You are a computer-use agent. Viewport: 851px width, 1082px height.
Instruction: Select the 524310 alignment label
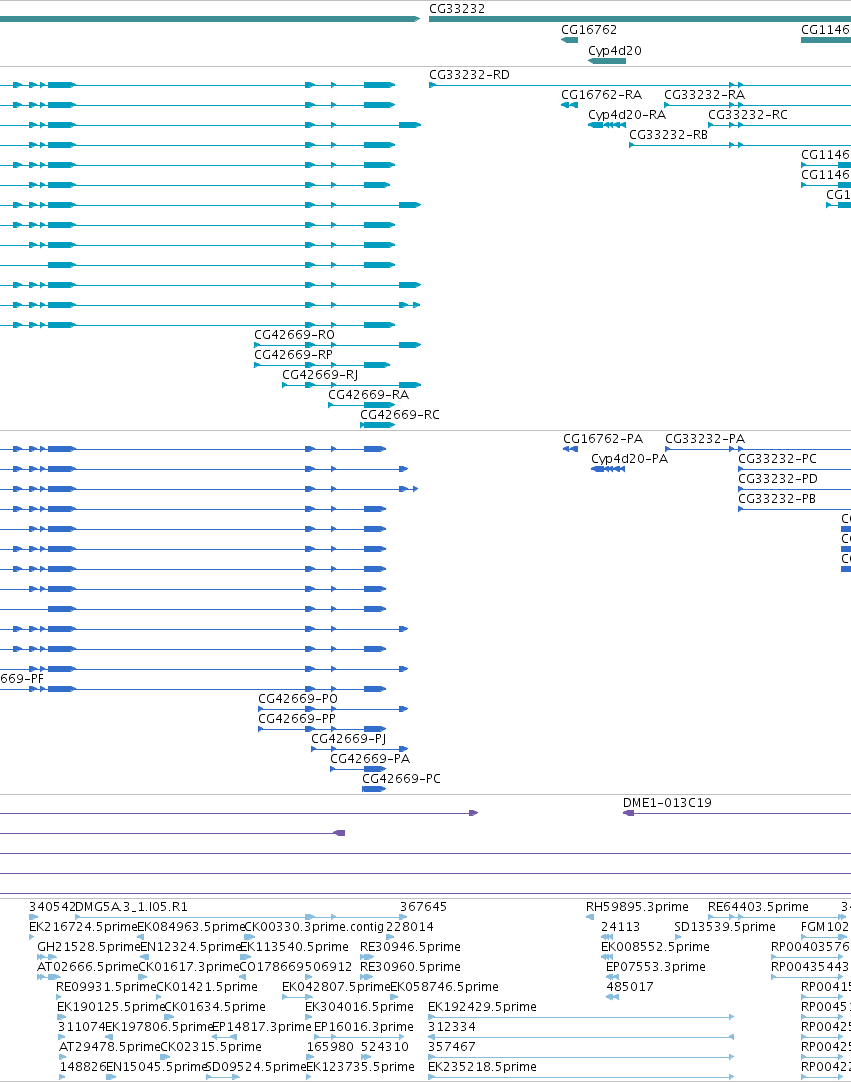tap(384, 1047)
